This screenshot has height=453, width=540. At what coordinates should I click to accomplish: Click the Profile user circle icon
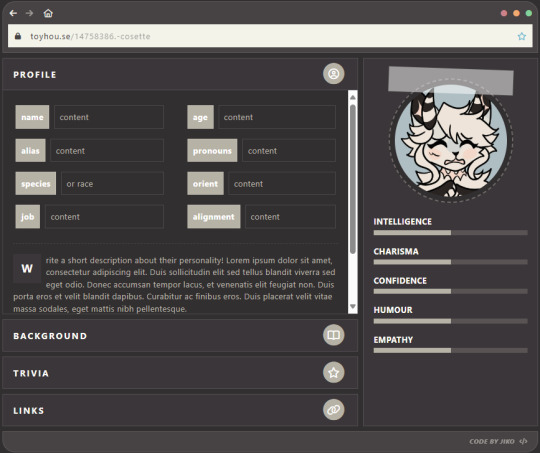click(333, 74)
